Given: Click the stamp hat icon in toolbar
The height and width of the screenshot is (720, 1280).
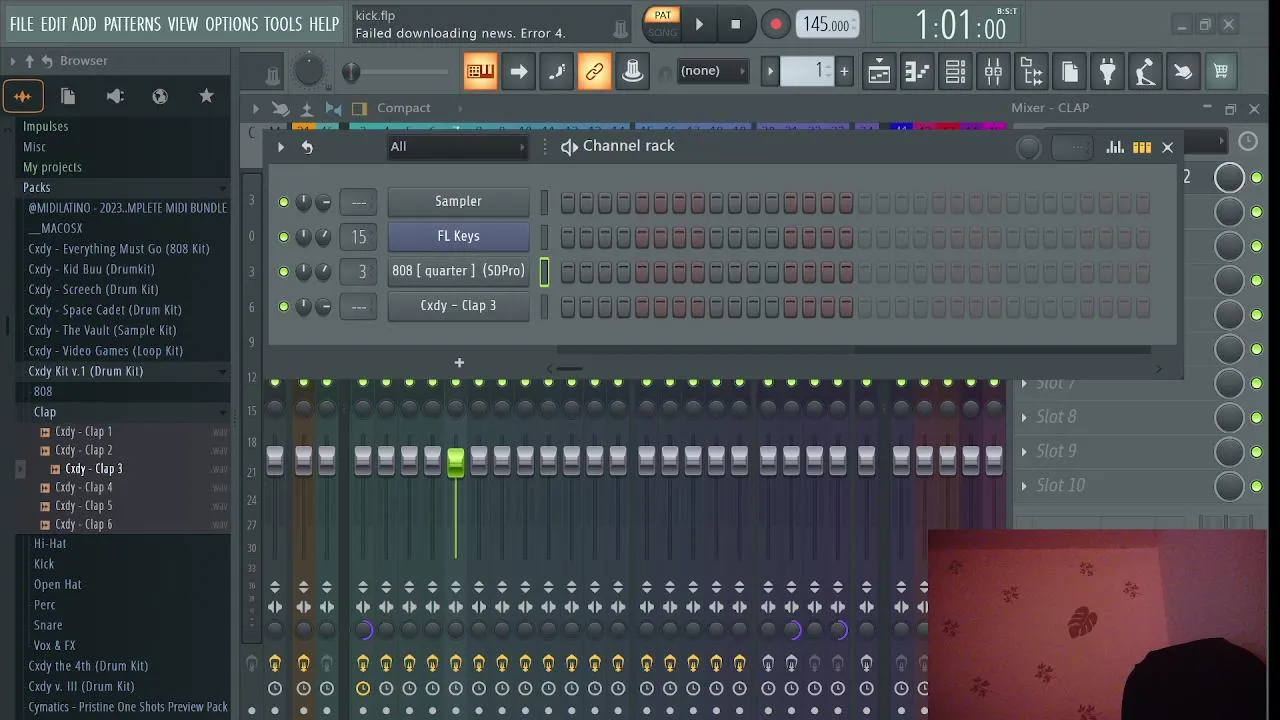Looking at the screenshot, I should click(632, 71).
